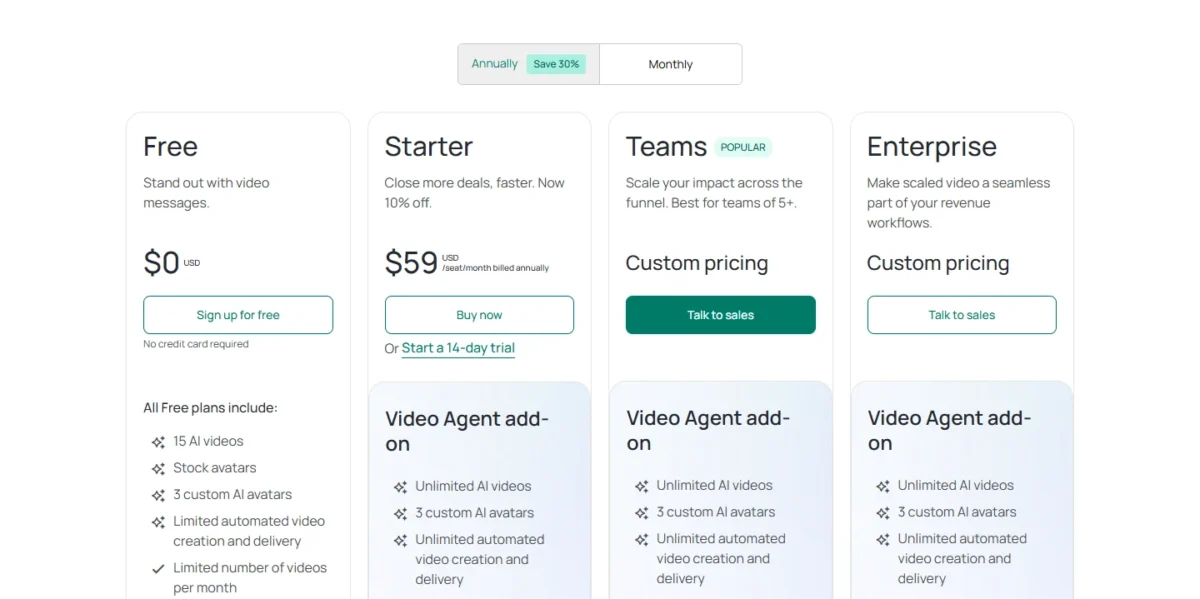
Task: Open the Start a 14-day trial link
Action: point(458,348)
